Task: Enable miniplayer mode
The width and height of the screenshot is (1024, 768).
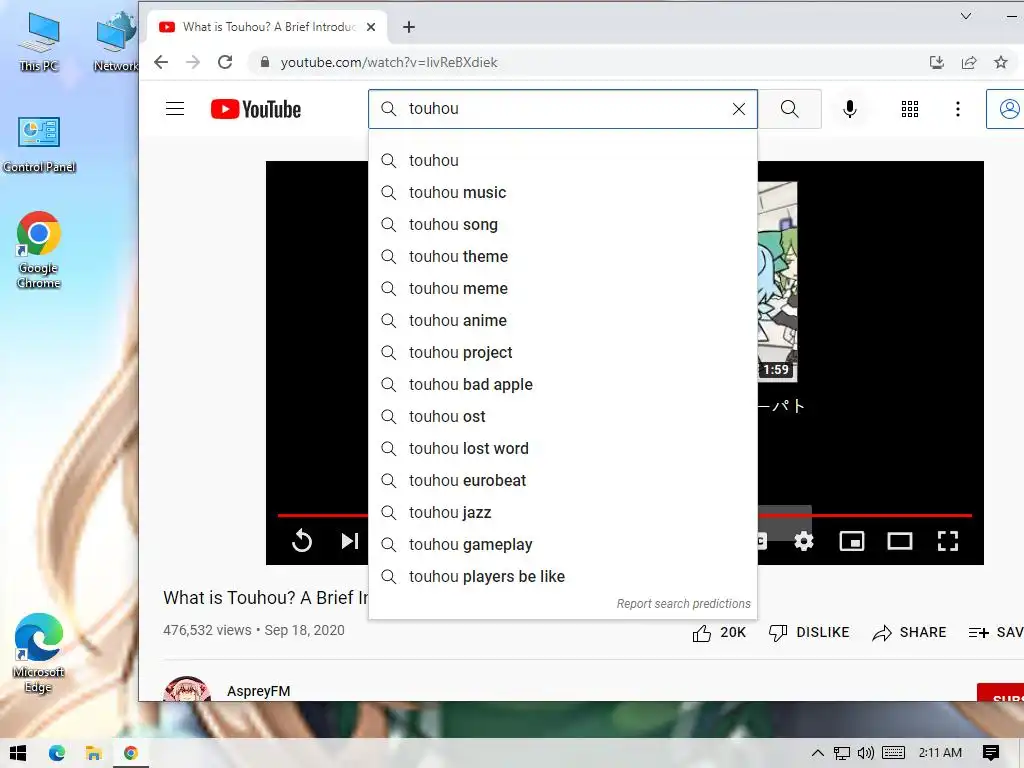Action: pyautogui.click(x=852, y=541)
